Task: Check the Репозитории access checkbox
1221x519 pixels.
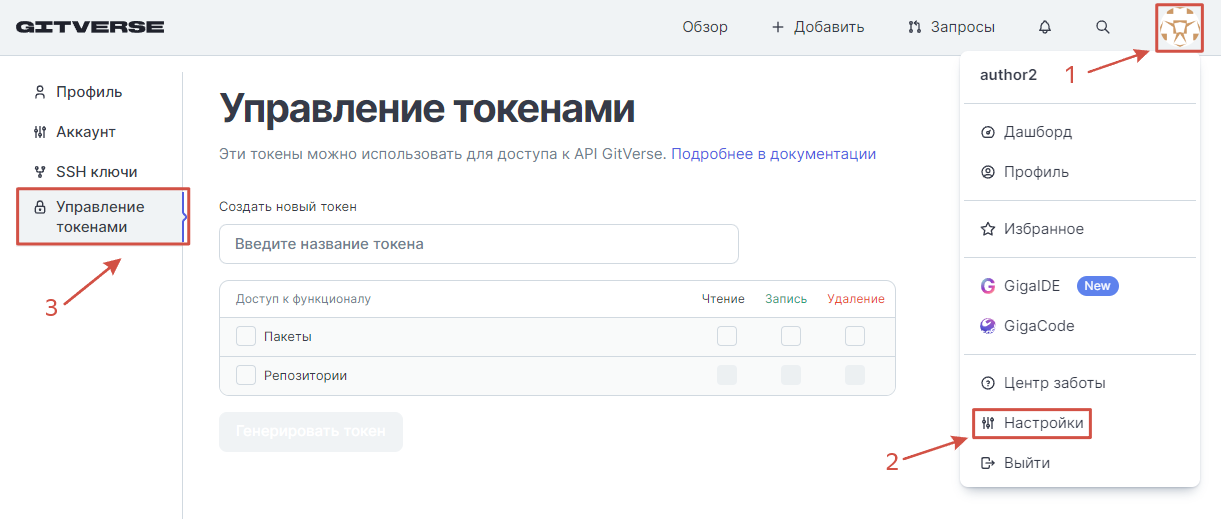Action: [246, 376]
